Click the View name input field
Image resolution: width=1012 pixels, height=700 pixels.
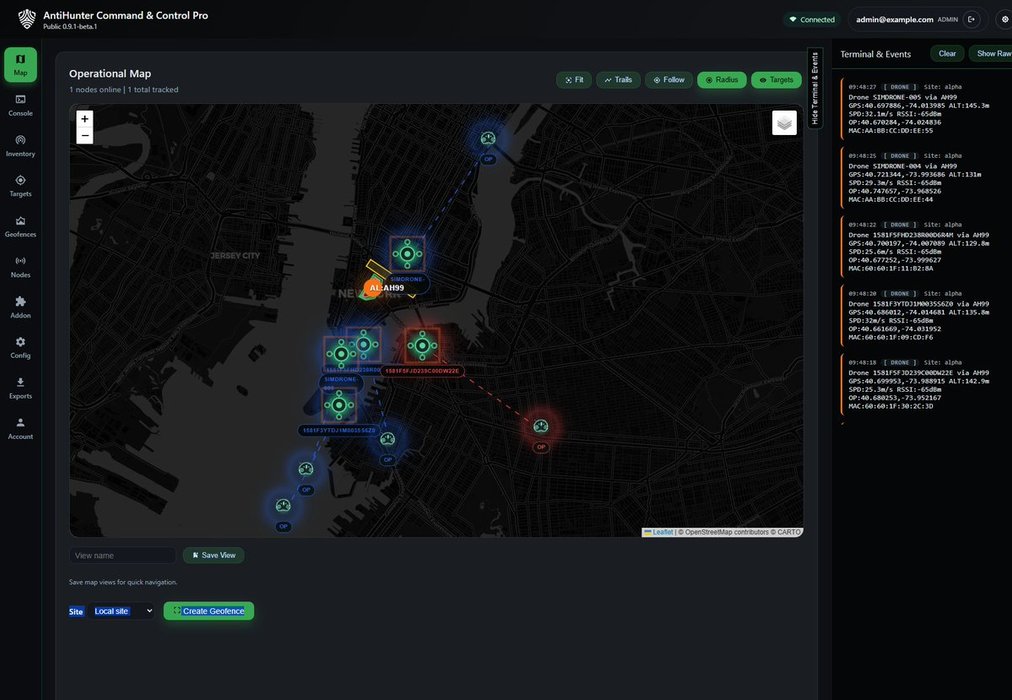click(x=122, y=555)
